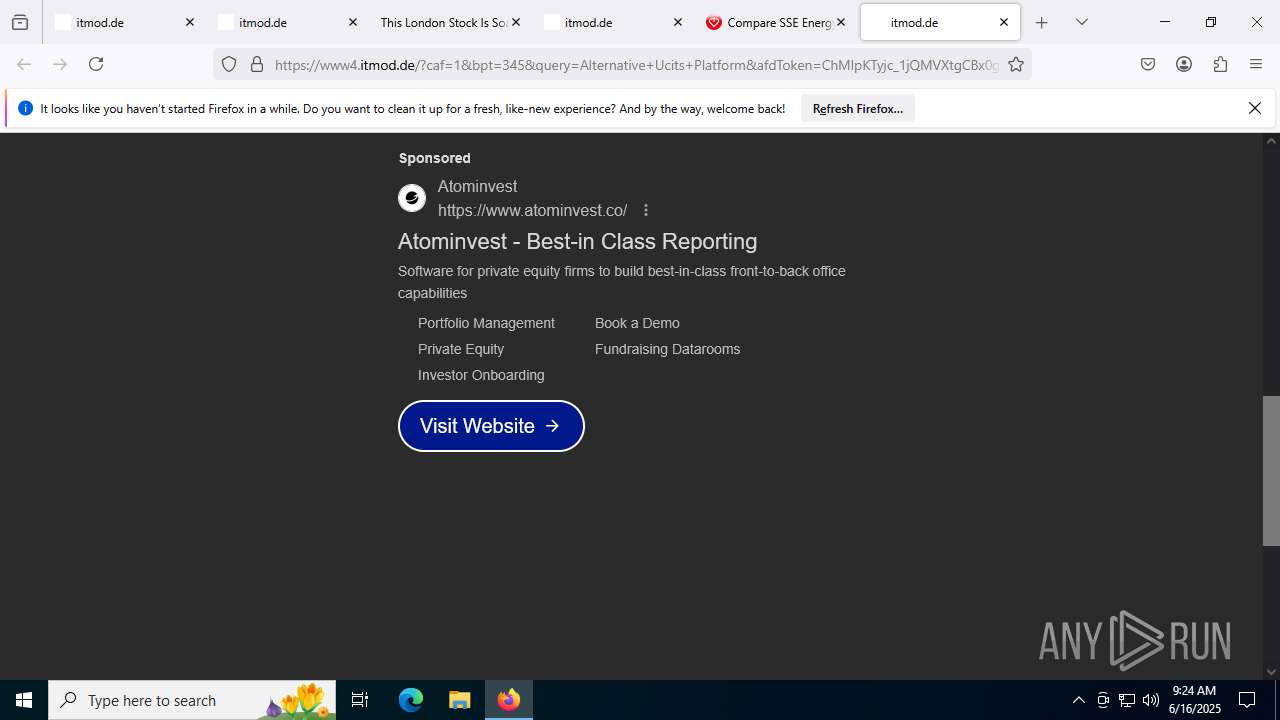Click the scrollbar down arrow
Viewport: 1280px width, 720px height.
(1271, 672)
